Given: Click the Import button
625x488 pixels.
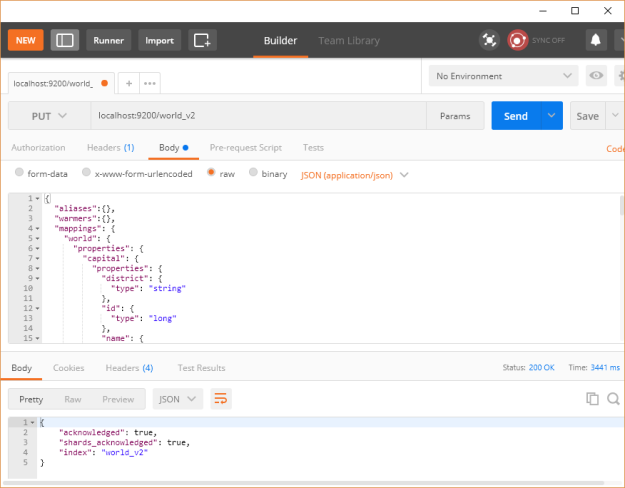Looking at the screenshot, I should coord(159,40).
